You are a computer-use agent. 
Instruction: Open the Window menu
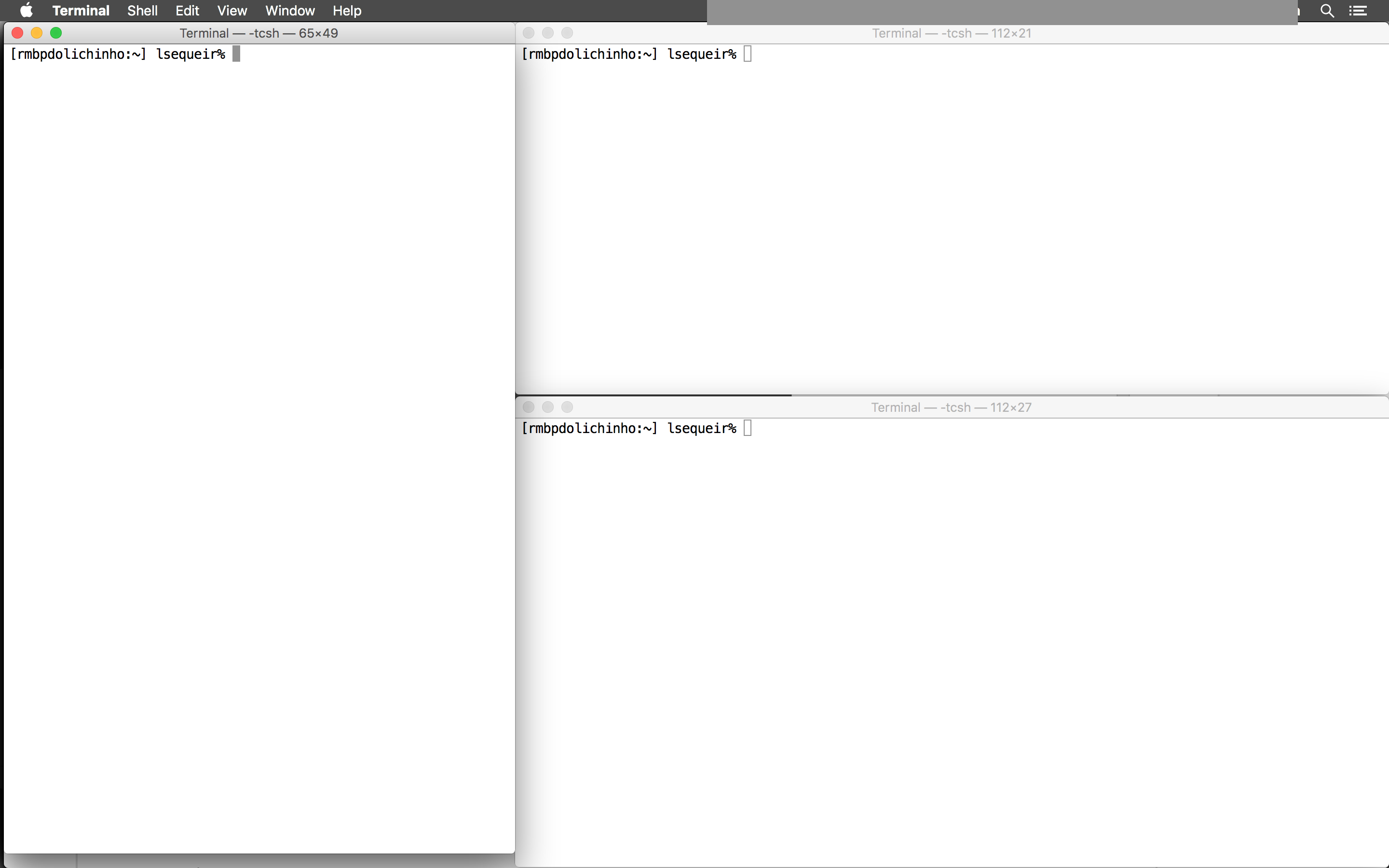pyautogui.click(x=290, y=10)
